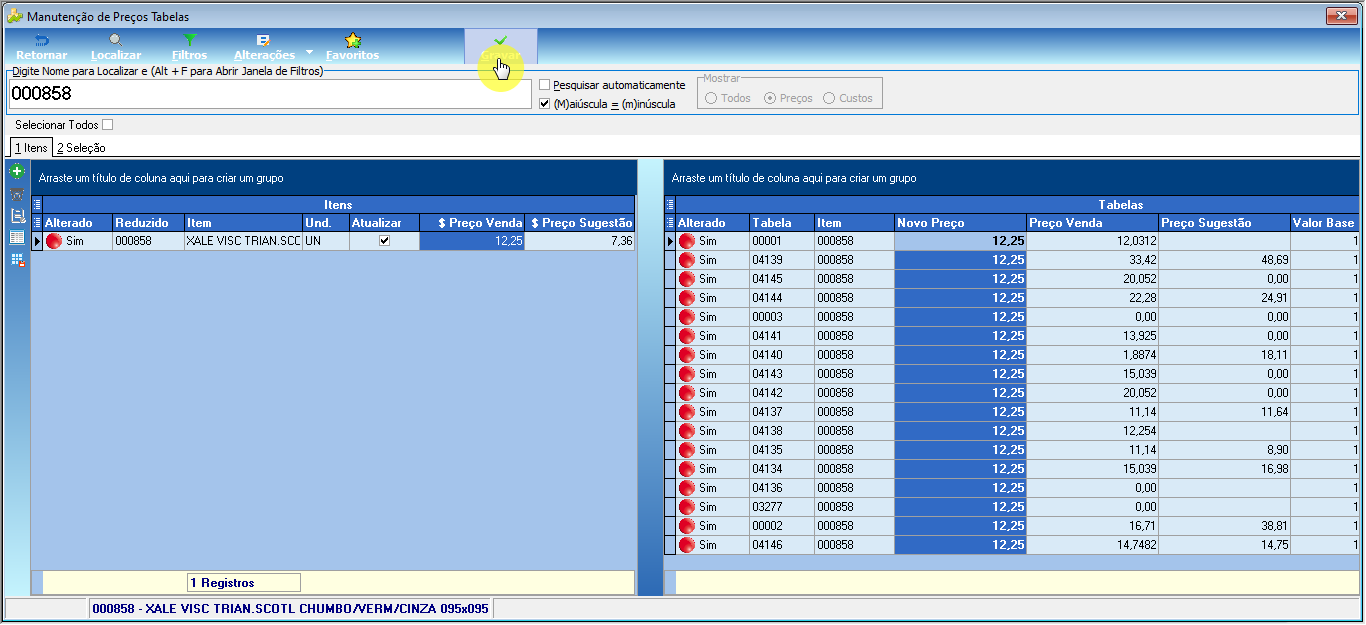The height and width of the screenshot is (625, 1366).
Task: Open column chooser left of Tabelas Alterado column
Action: click(670, 222)
